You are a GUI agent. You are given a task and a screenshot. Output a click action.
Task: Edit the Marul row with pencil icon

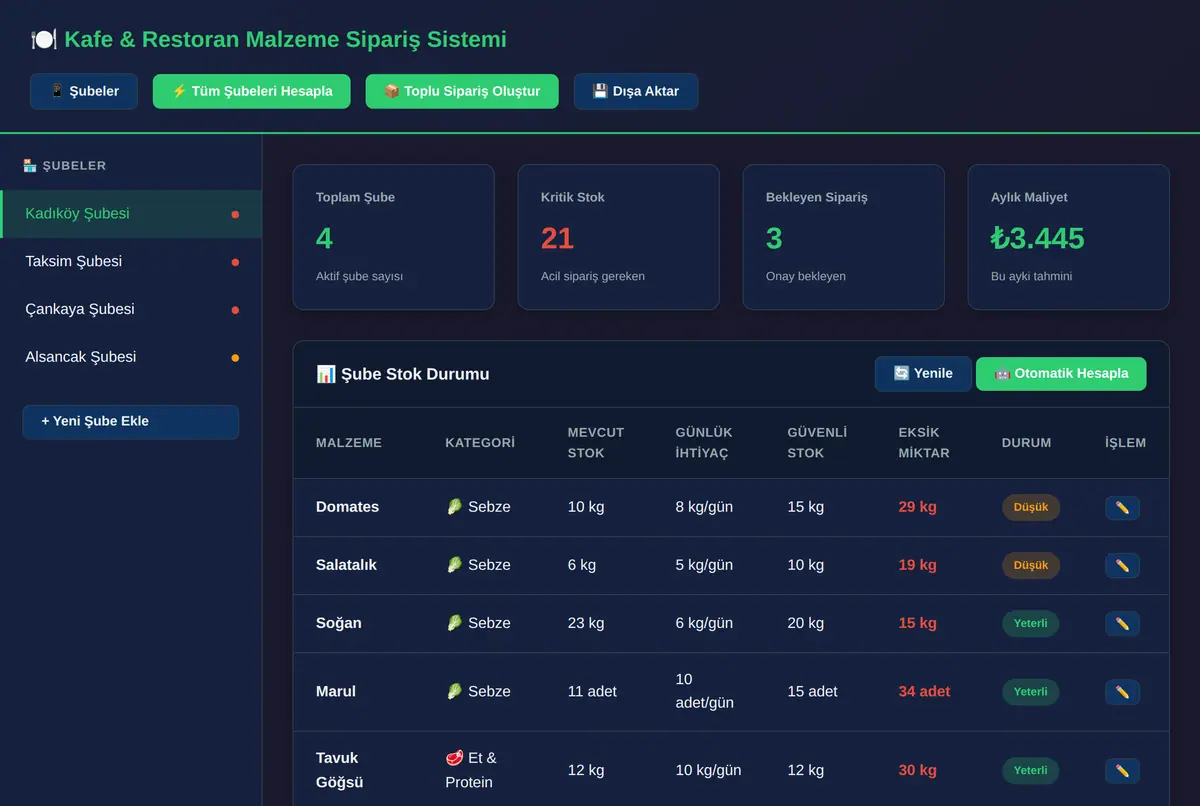pyautogui.click(x=1122, y=692)
